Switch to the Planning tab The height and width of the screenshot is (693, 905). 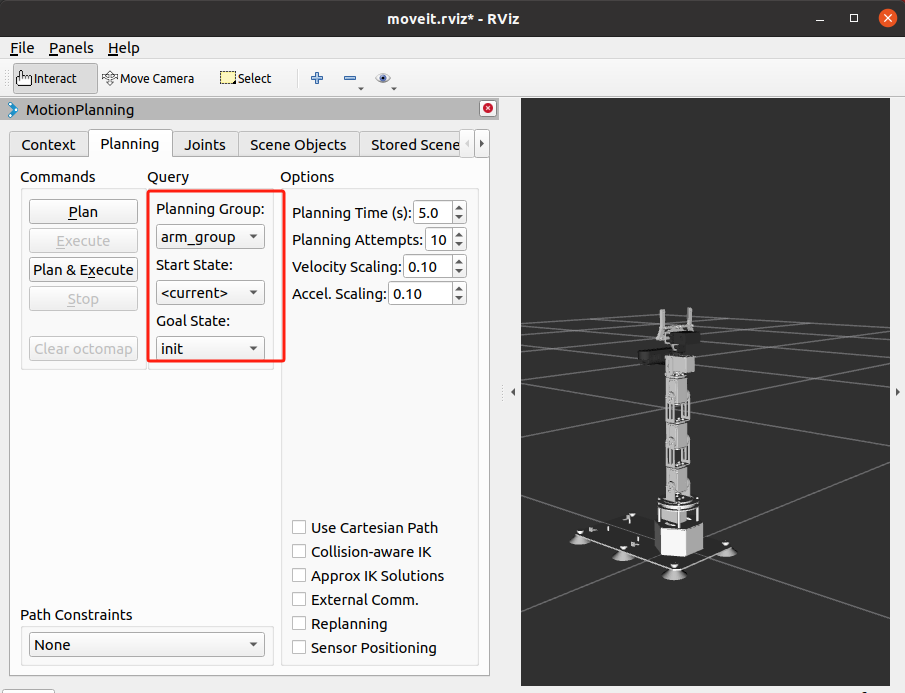coord(130,144)
